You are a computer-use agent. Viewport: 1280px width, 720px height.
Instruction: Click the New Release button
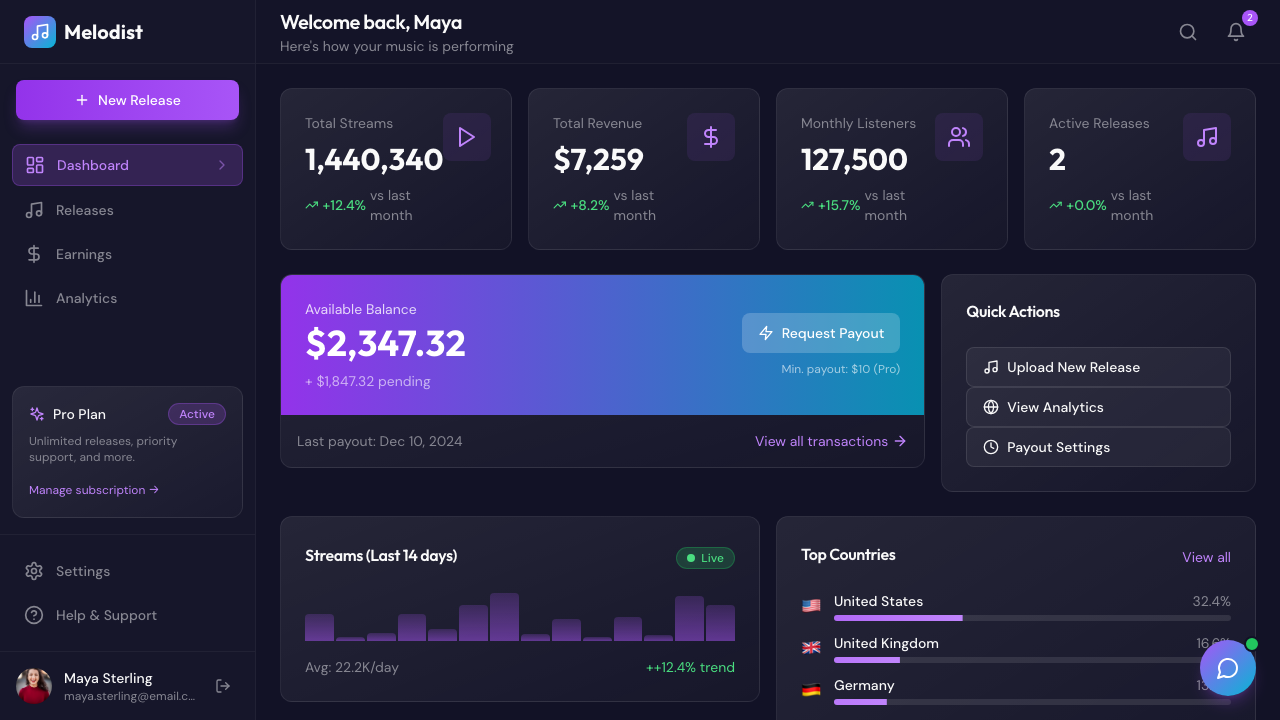[x=127, y=100]
